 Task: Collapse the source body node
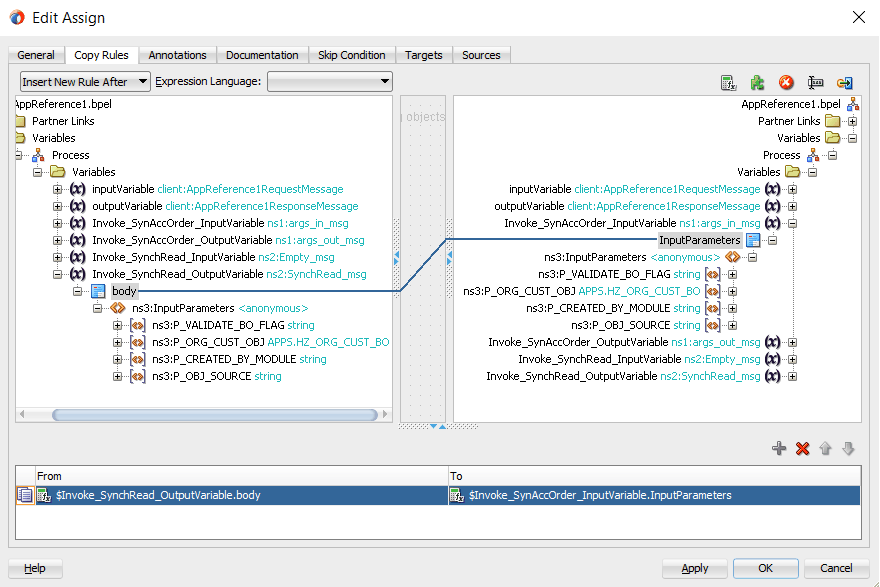(77, 291)
